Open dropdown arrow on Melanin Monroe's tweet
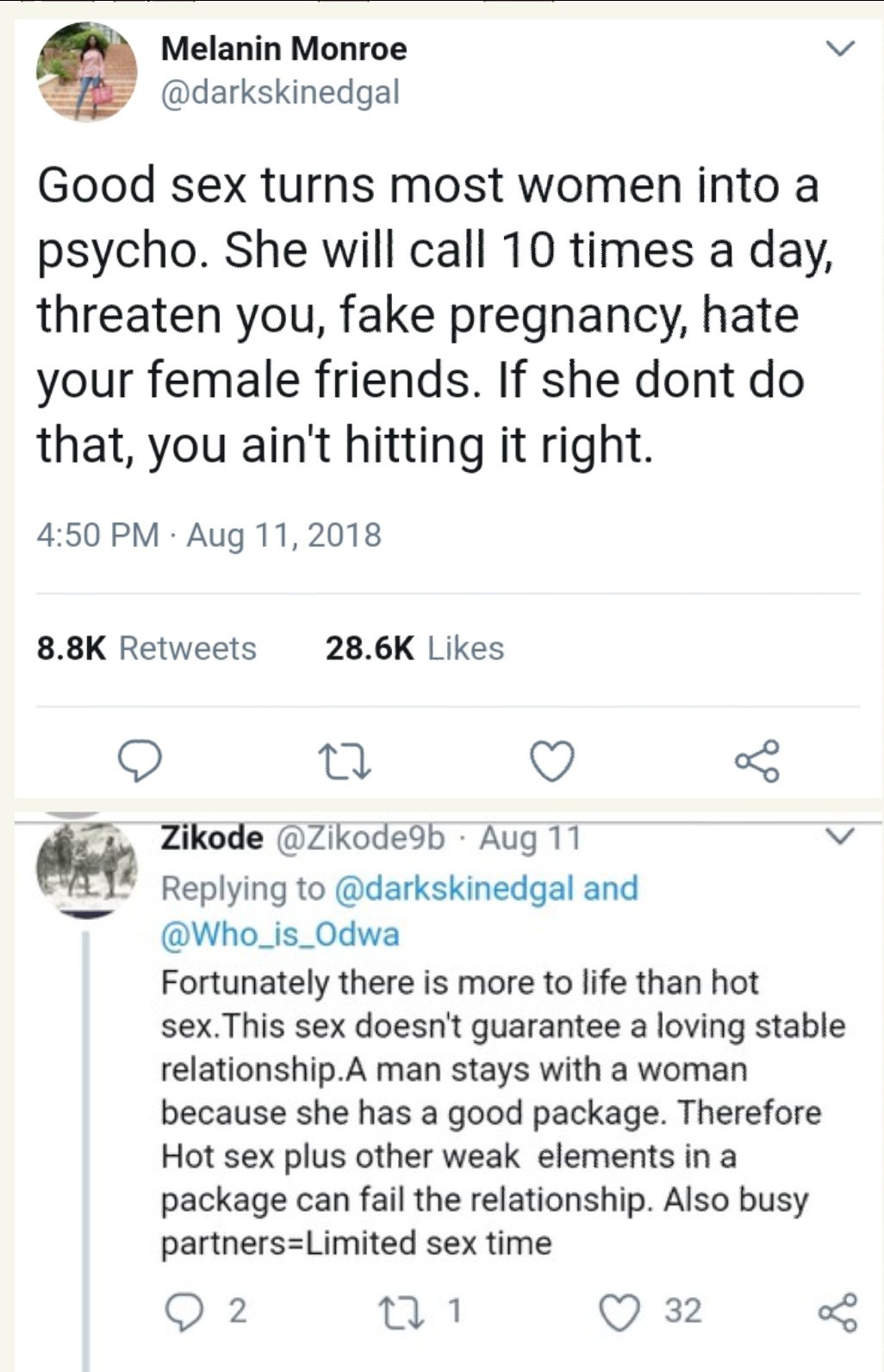This screenshot has width=884, height=1372. (x=839, y=48)
